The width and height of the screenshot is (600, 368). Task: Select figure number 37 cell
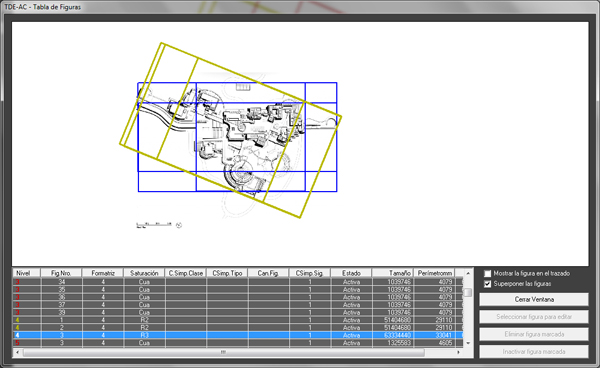[61, 305]
